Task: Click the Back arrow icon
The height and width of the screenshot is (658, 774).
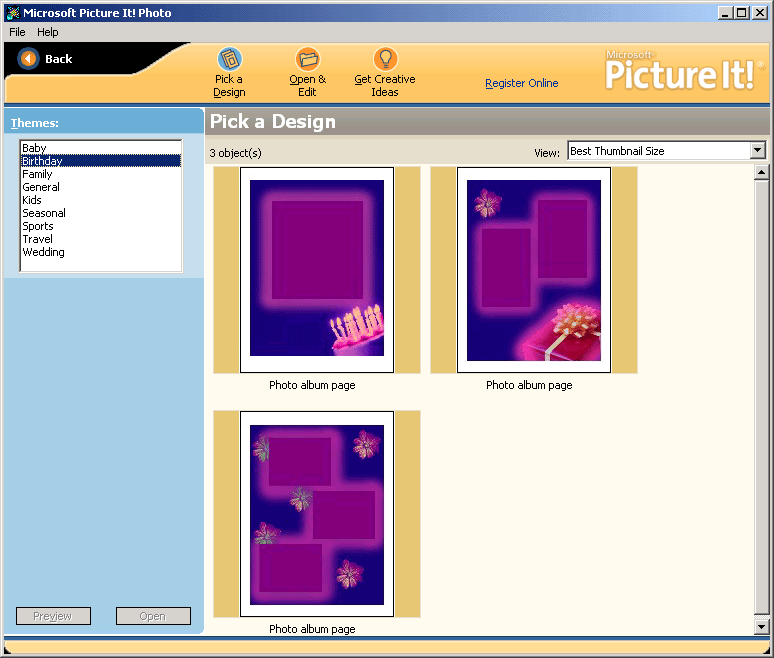Action: click(29, 59)
